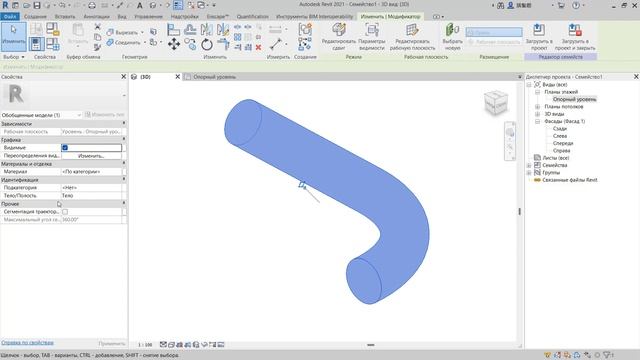Open the Аннотации ribbon tab

click(96, 17)
